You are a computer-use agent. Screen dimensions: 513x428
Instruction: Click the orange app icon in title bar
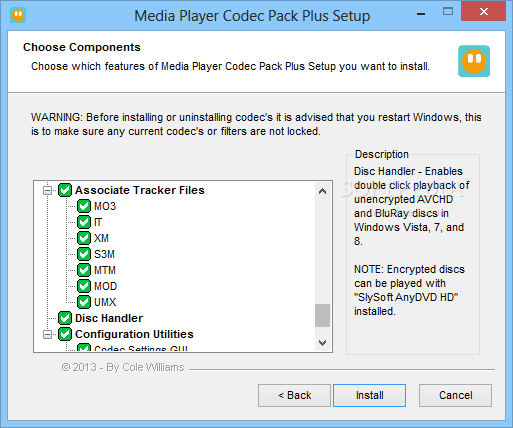coord(18,15)
